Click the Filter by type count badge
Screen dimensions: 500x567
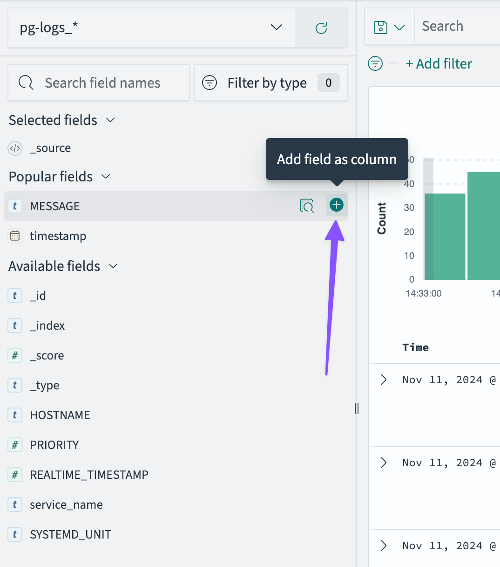[x=328, y=83]
